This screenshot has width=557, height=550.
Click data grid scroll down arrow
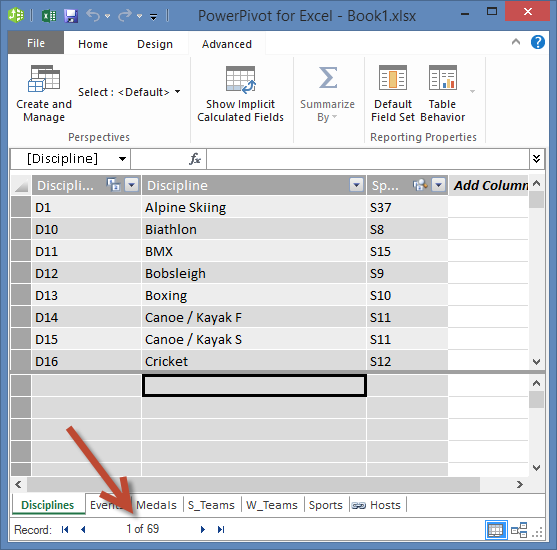coord(536,362)
